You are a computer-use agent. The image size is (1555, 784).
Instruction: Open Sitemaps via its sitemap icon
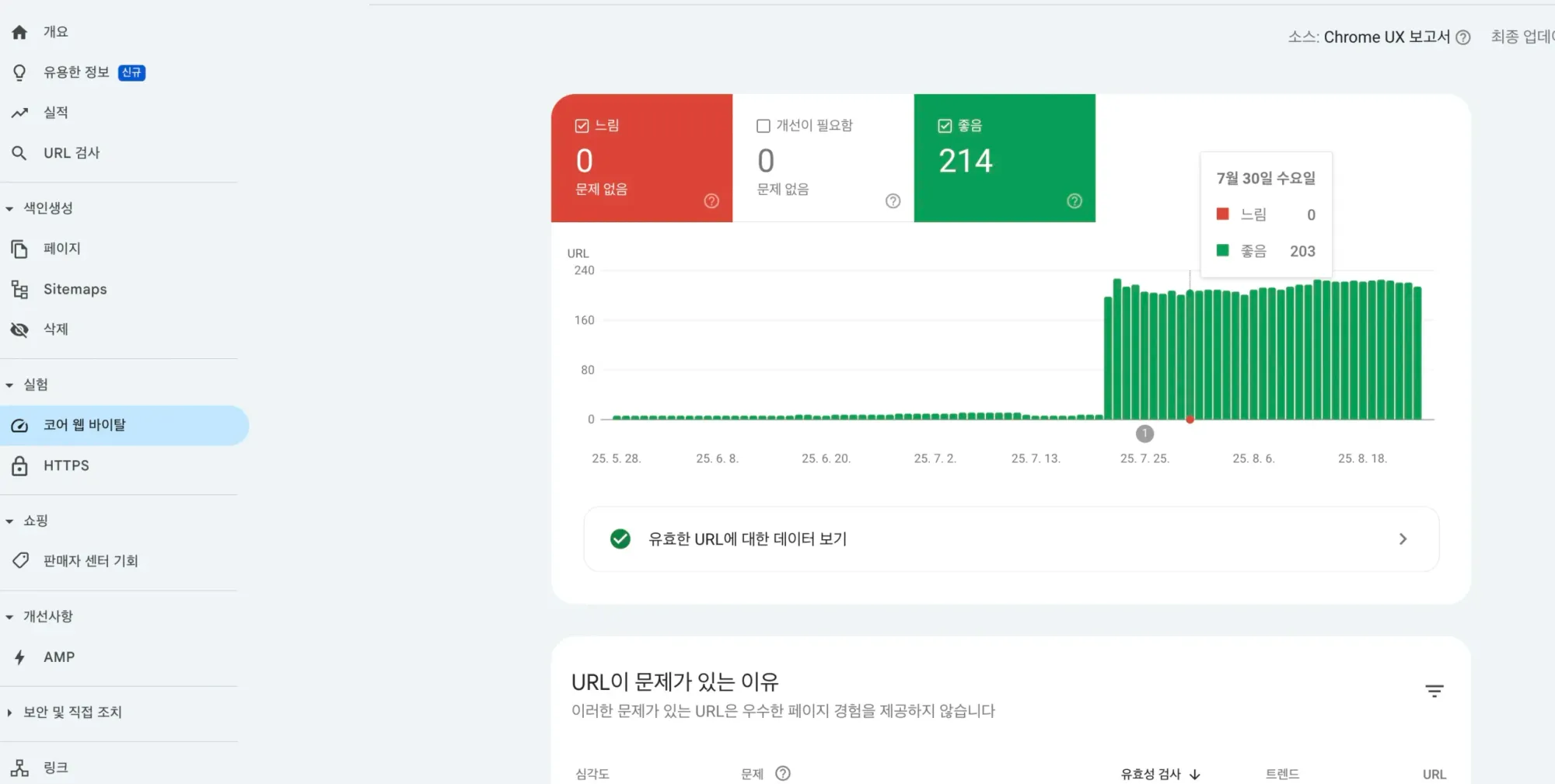tap(19, 288)
